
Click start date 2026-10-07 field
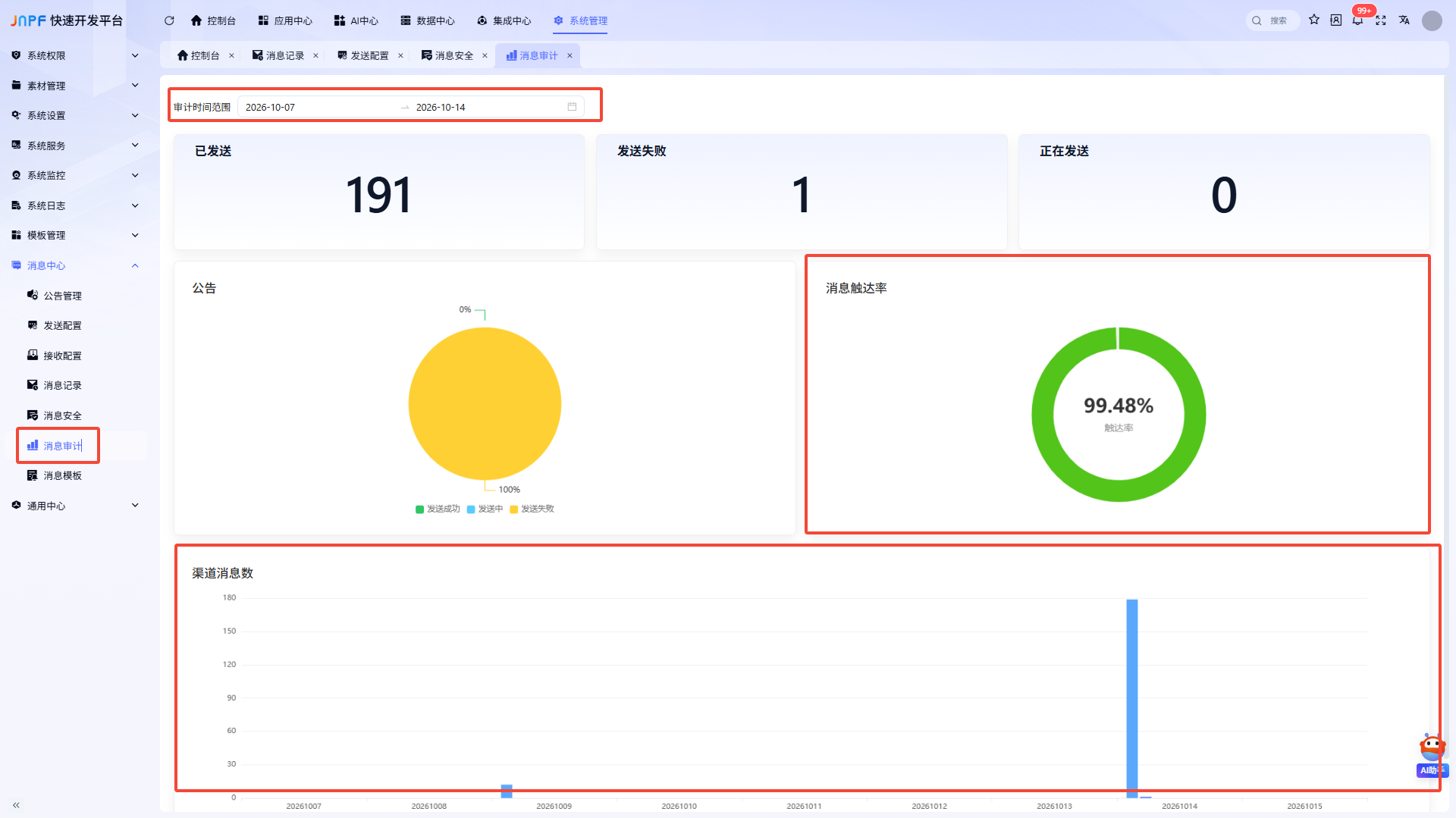318,107
